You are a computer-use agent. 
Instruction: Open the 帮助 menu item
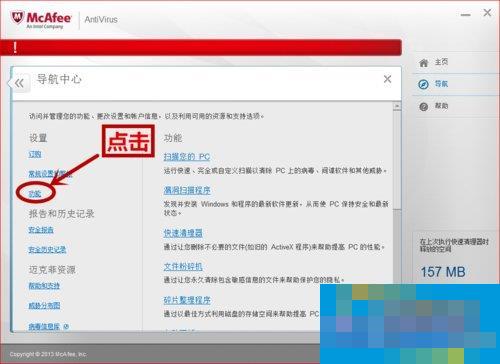coord(441,106)
